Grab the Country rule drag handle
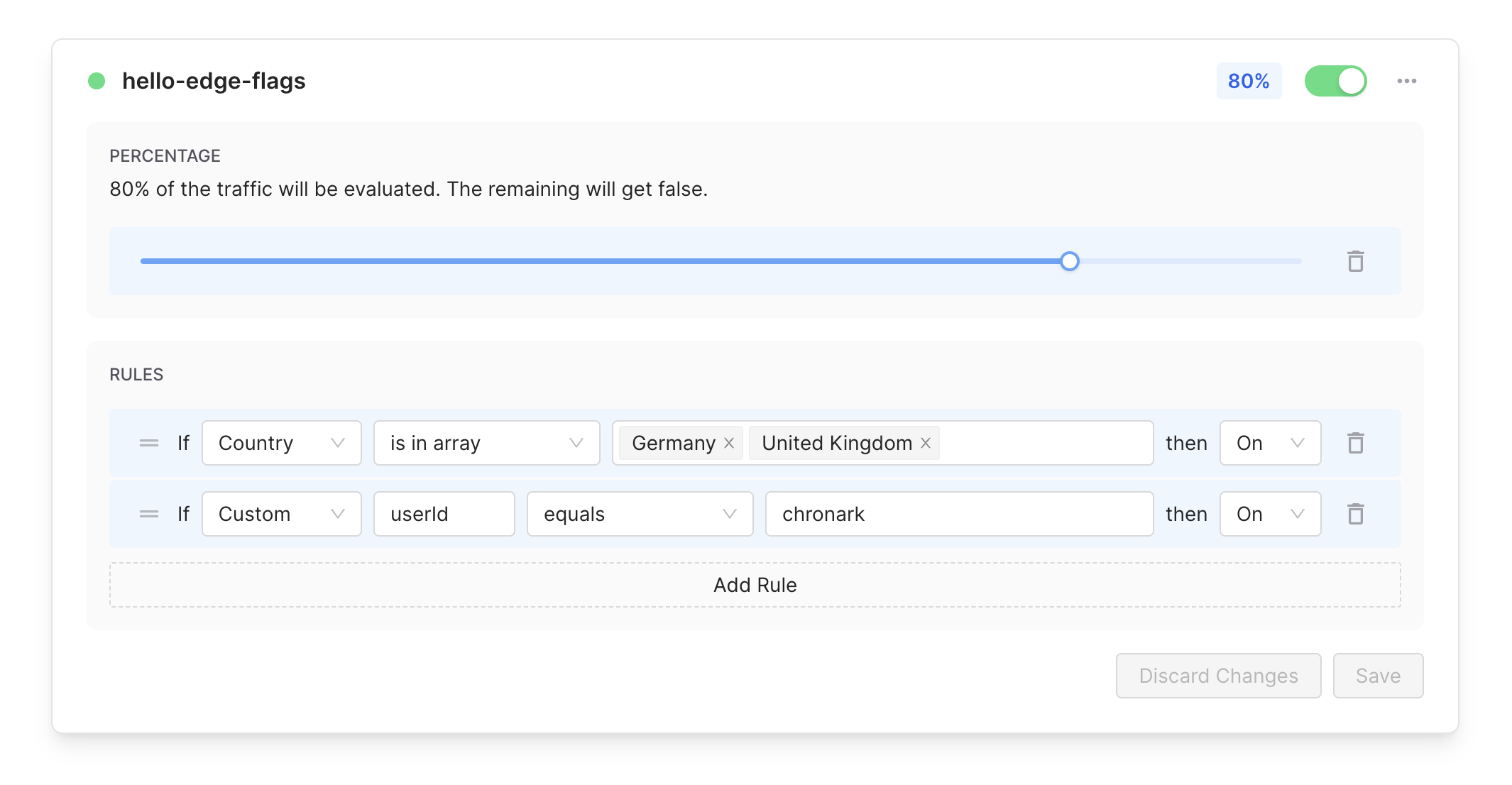1512x785 pixels. 149,443
